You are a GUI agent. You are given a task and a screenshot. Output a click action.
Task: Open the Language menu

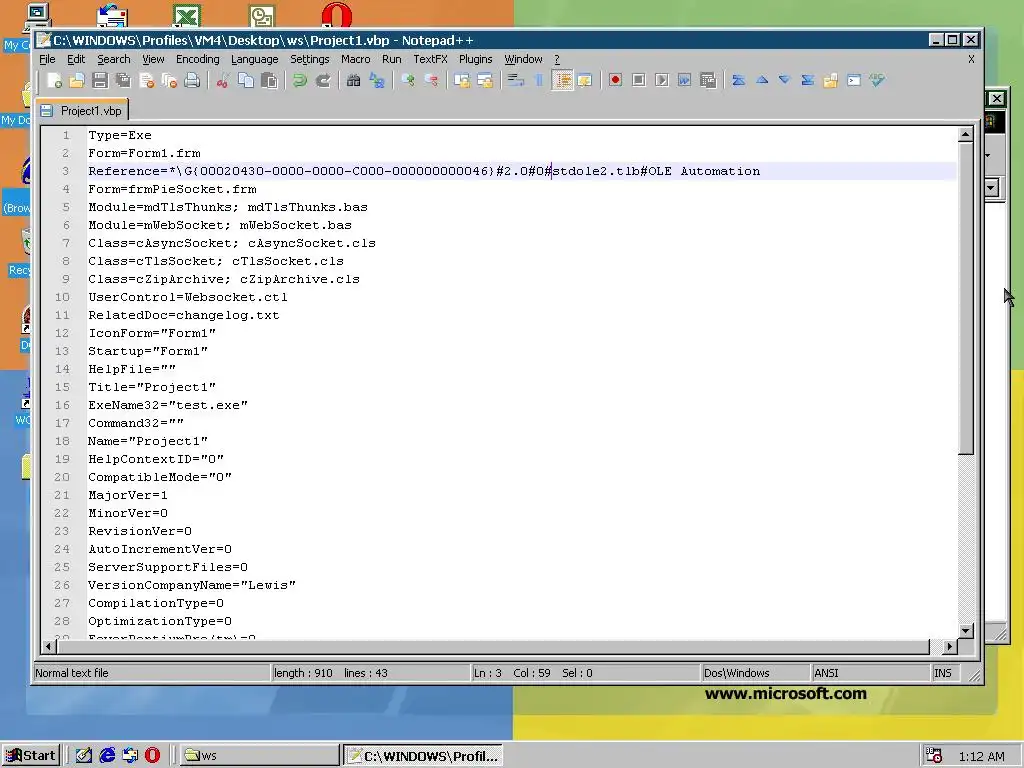click(254, 59)
